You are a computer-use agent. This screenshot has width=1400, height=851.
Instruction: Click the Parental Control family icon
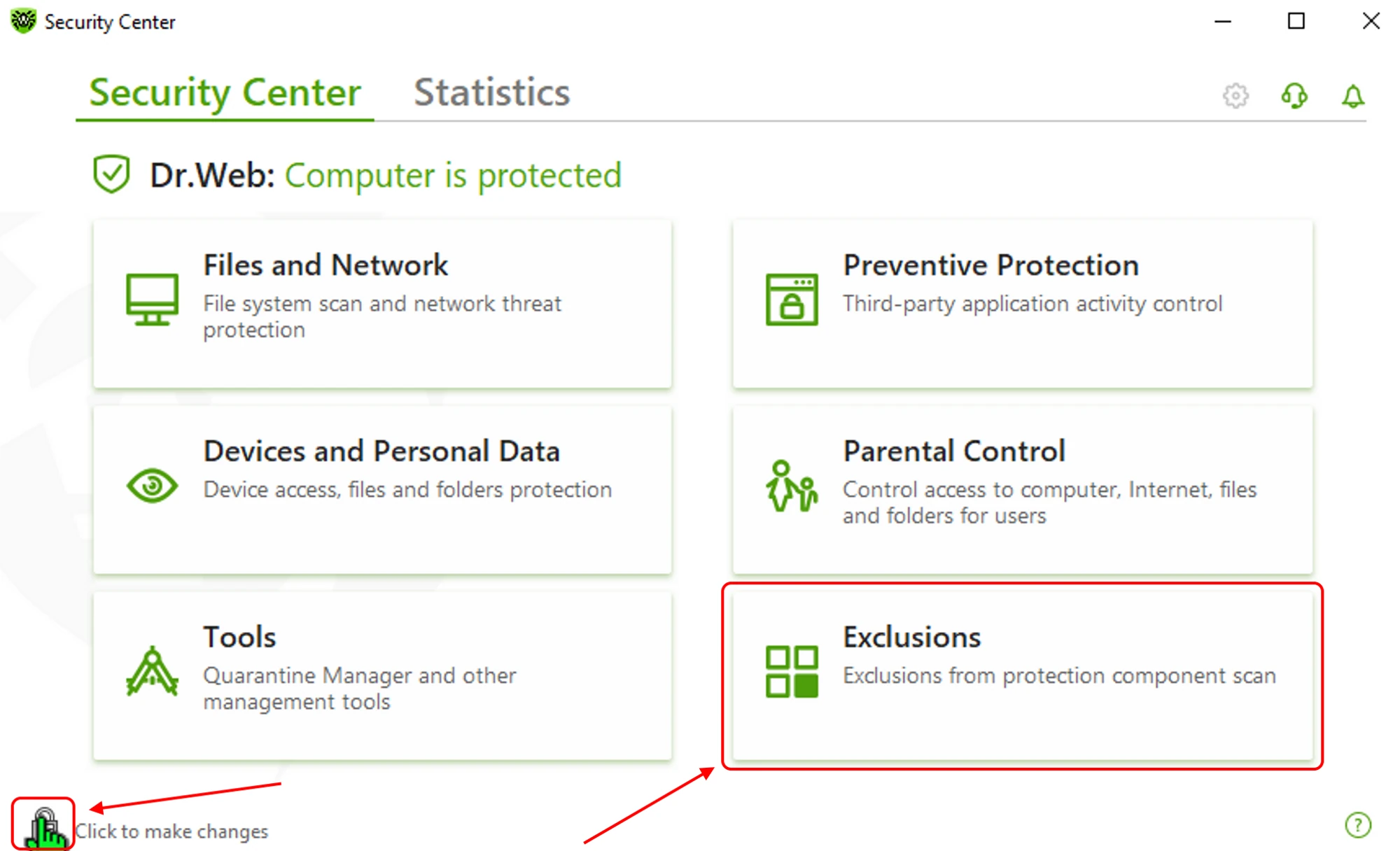pyautogui.click(x=792, y=486)
